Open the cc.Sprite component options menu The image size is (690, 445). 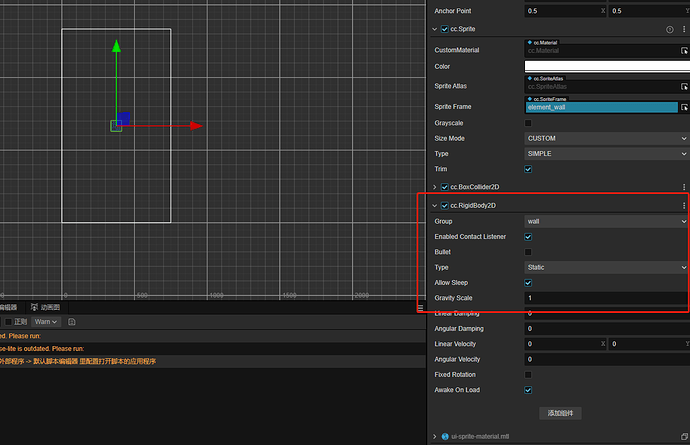(x=683, y=29)
